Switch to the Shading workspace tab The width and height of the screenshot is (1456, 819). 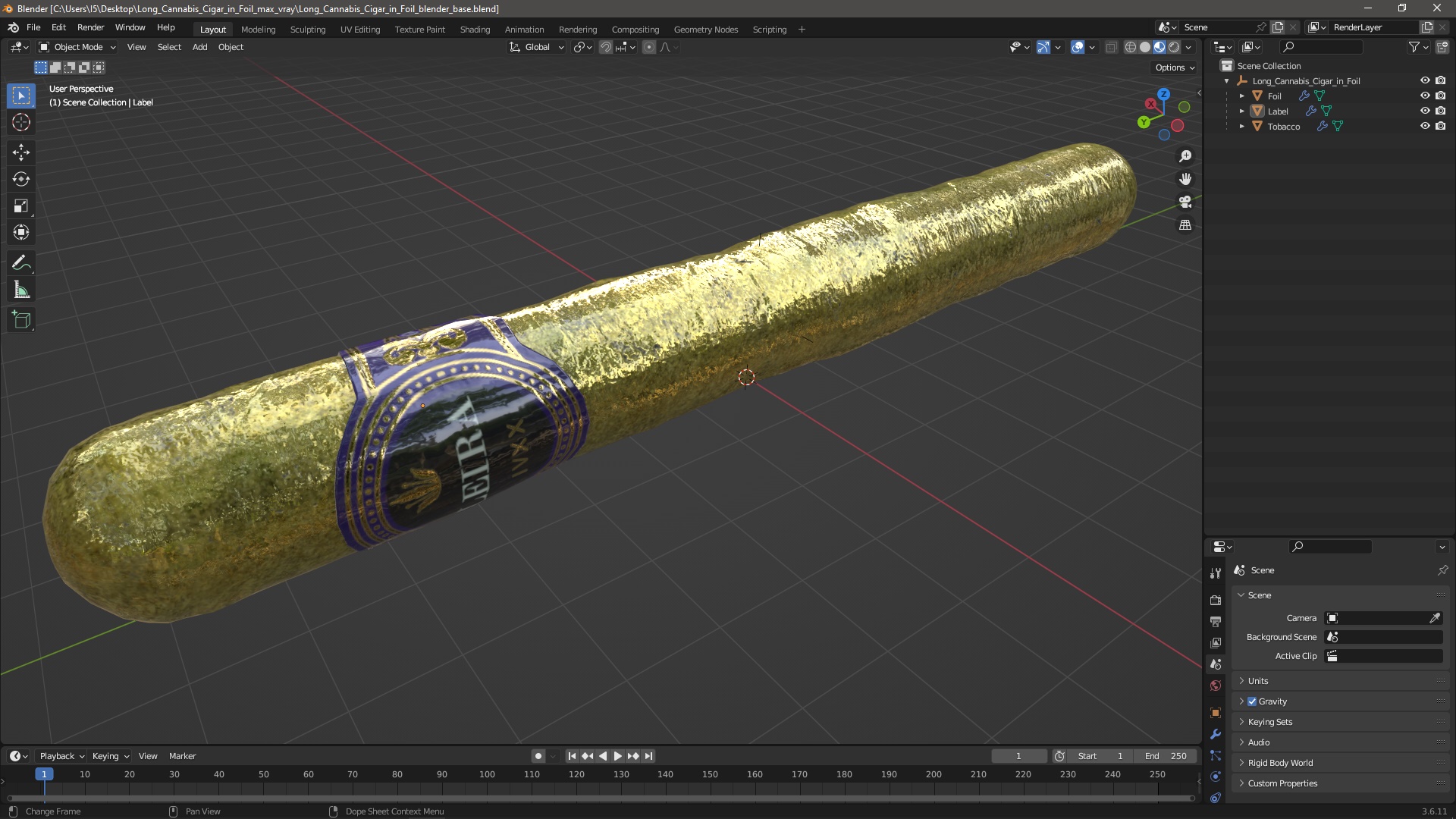click(x=475, y=30)
